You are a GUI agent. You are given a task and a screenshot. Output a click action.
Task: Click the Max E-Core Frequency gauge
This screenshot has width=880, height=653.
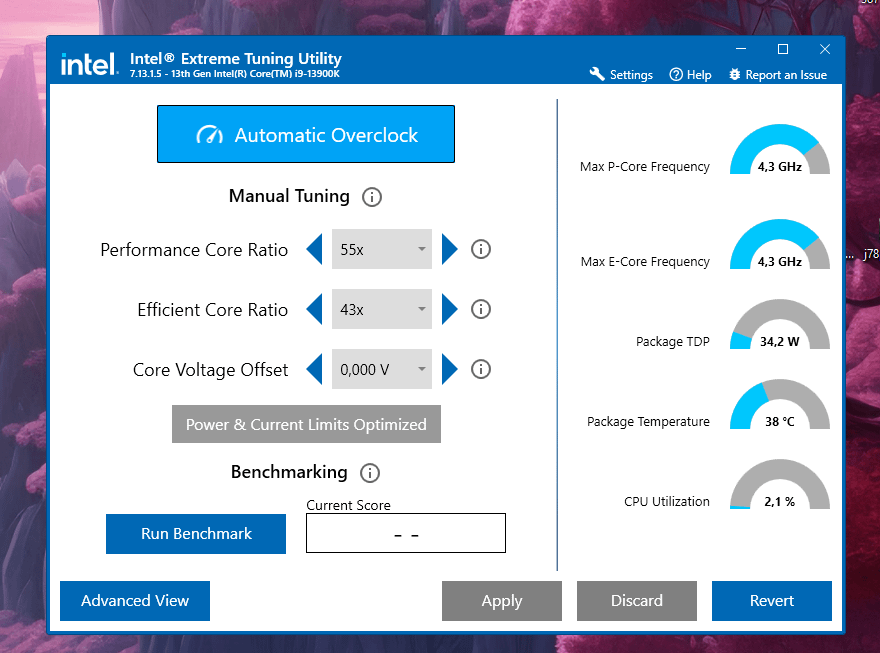click(x=780, y=244)
